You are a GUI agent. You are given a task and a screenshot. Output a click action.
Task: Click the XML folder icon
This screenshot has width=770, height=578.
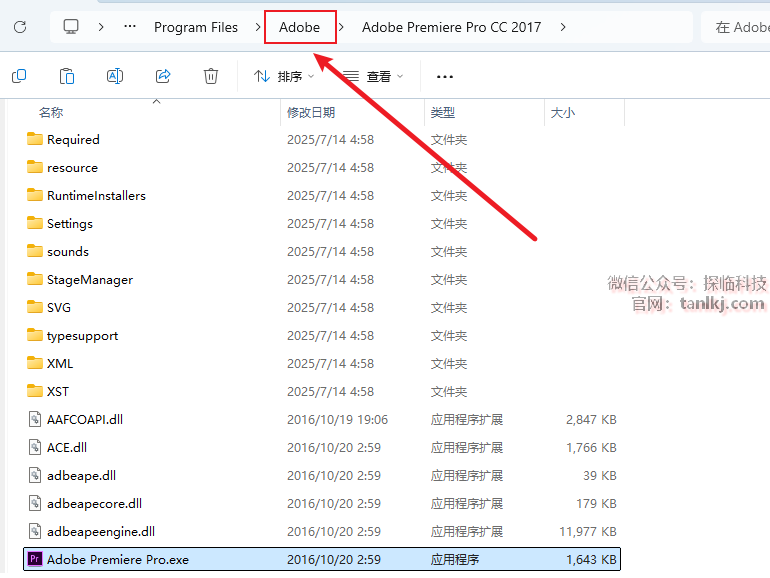tap(34, 363)
